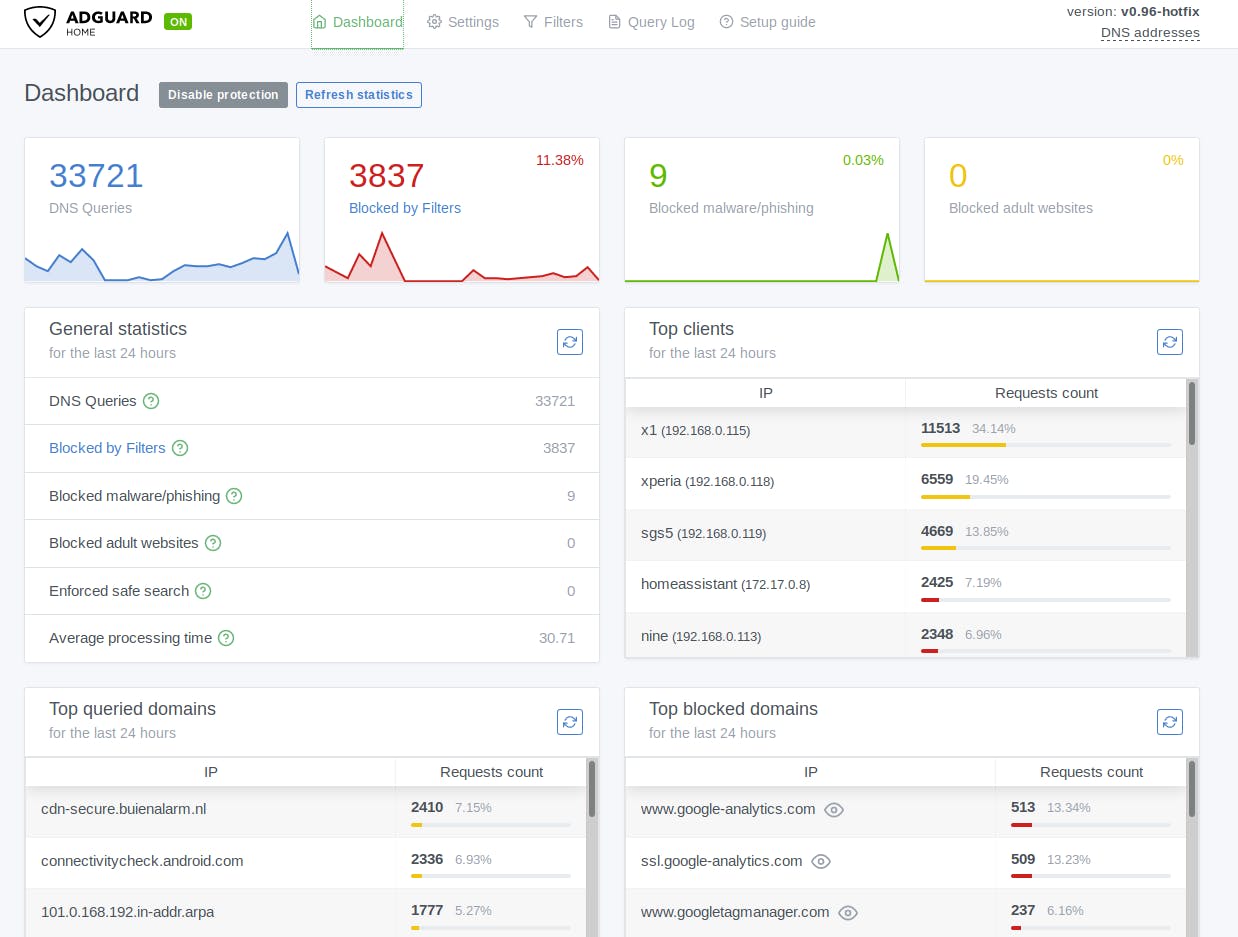Open the Blocked adult websites help icon
This screenshot has height=937, width=1238.
pos(212,543)
